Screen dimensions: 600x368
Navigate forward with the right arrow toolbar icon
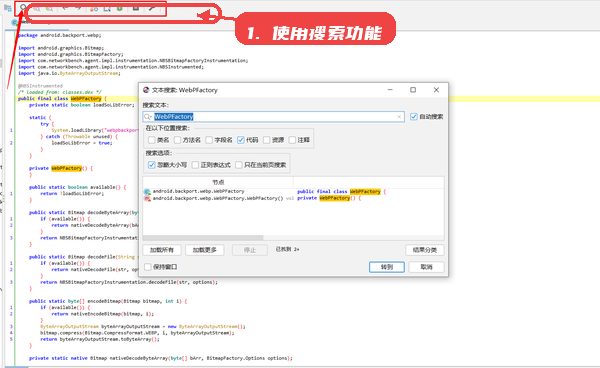click(x=78, y=8)
